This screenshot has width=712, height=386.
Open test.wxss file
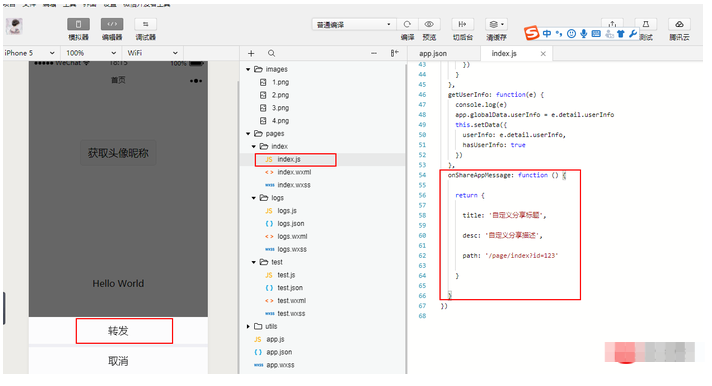click(x=291, y=313)
